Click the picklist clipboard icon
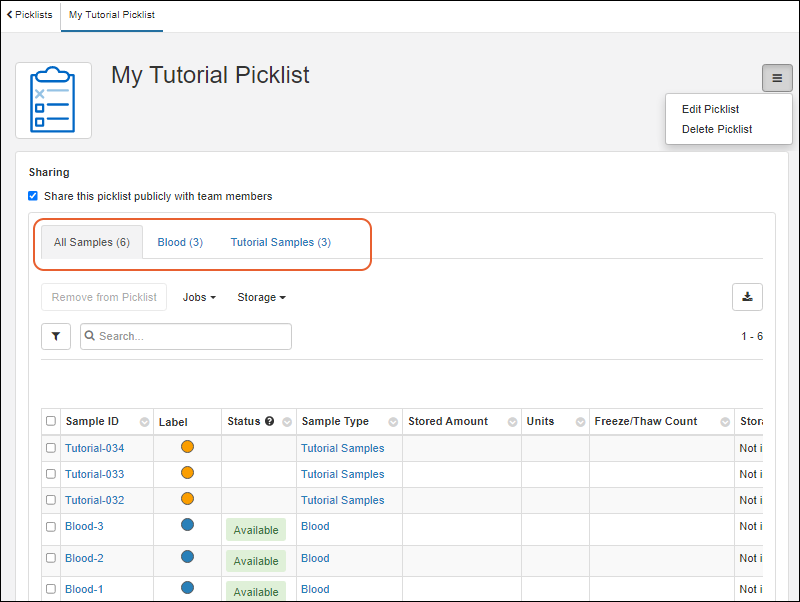Image resolution: width=800 pixels, height=602 pixels. point(53,100)
